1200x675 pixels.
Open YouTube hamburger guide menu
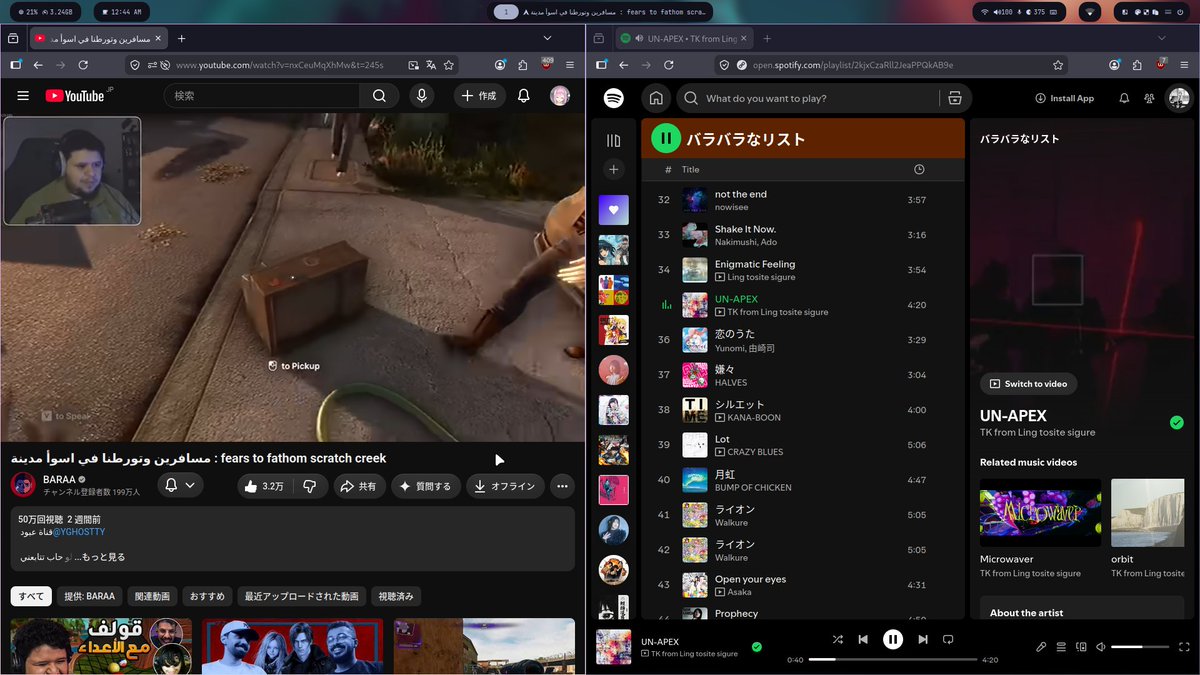[x=23, y=96]
